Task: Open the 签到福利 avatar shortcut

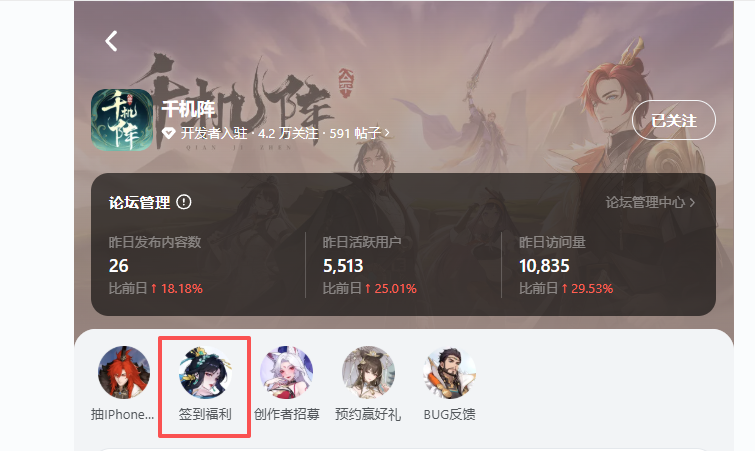Action: 205,372
